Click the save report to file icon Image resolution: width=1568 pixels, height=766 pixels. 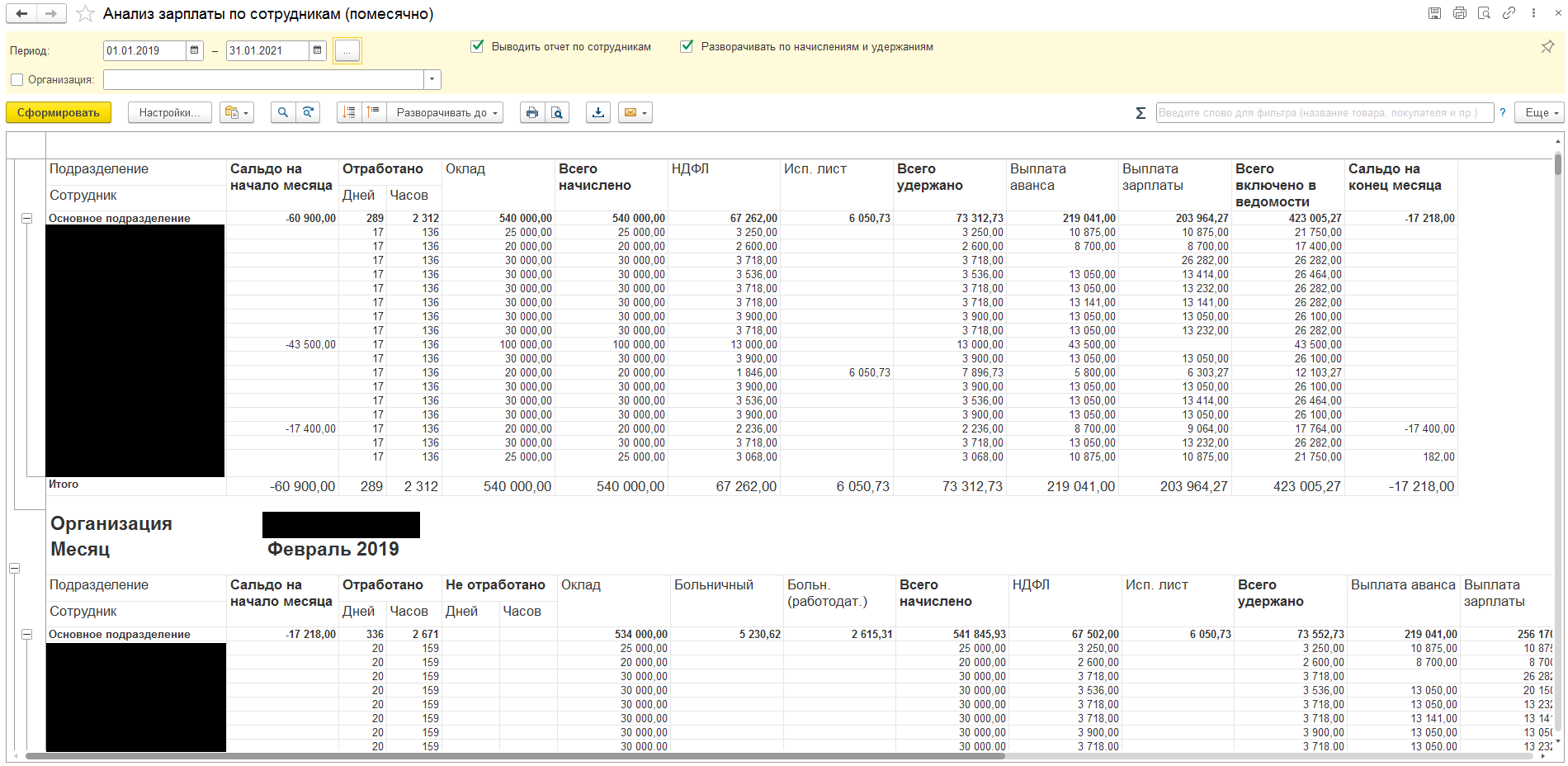pos(598,113)
